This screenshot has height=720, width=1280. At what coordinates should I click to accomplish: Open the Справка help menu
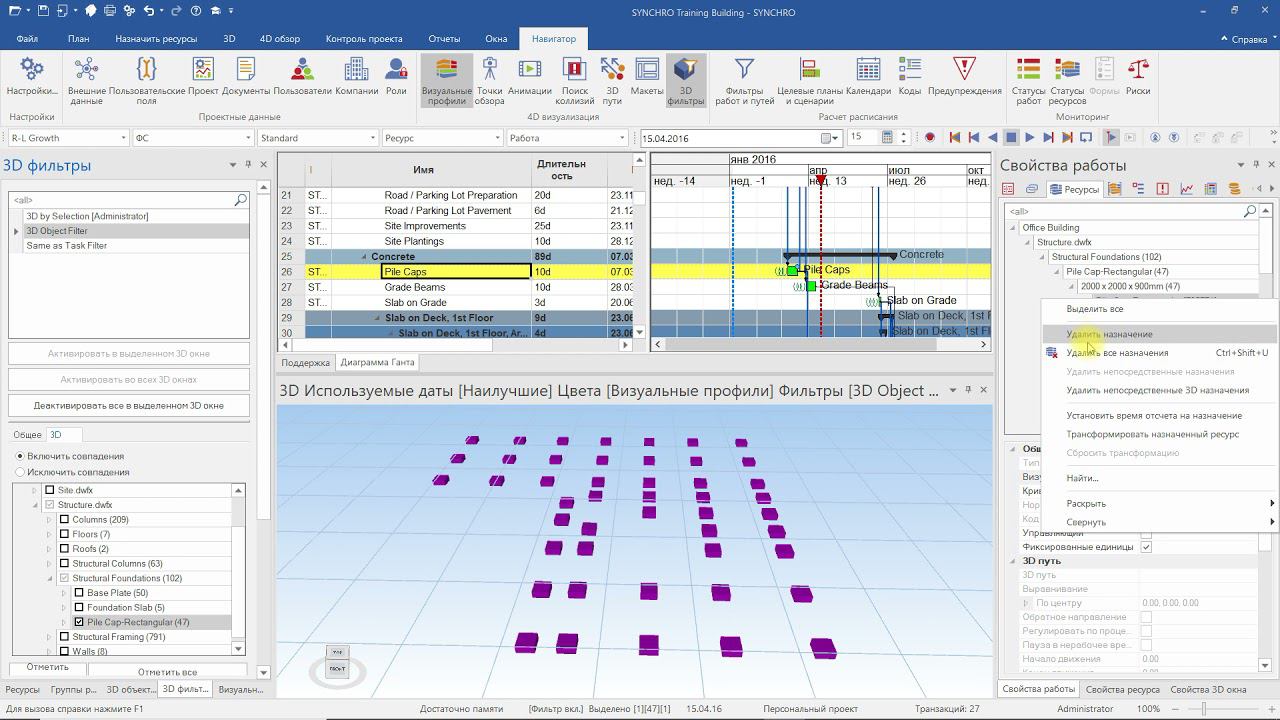coord(1249,39)
